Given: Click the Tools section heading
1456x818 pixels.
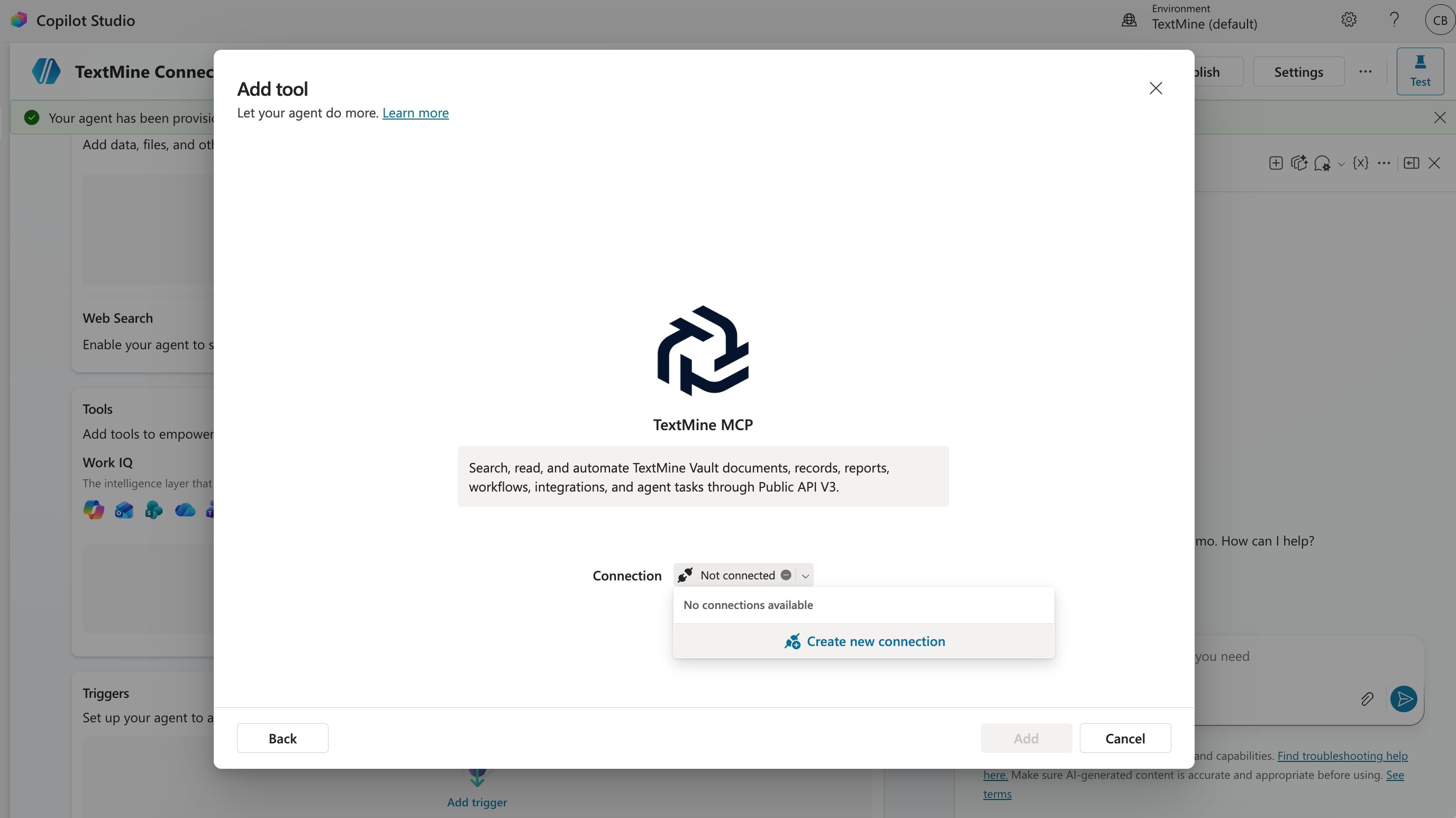Looking at the screenshot, I should pos(97,410).
